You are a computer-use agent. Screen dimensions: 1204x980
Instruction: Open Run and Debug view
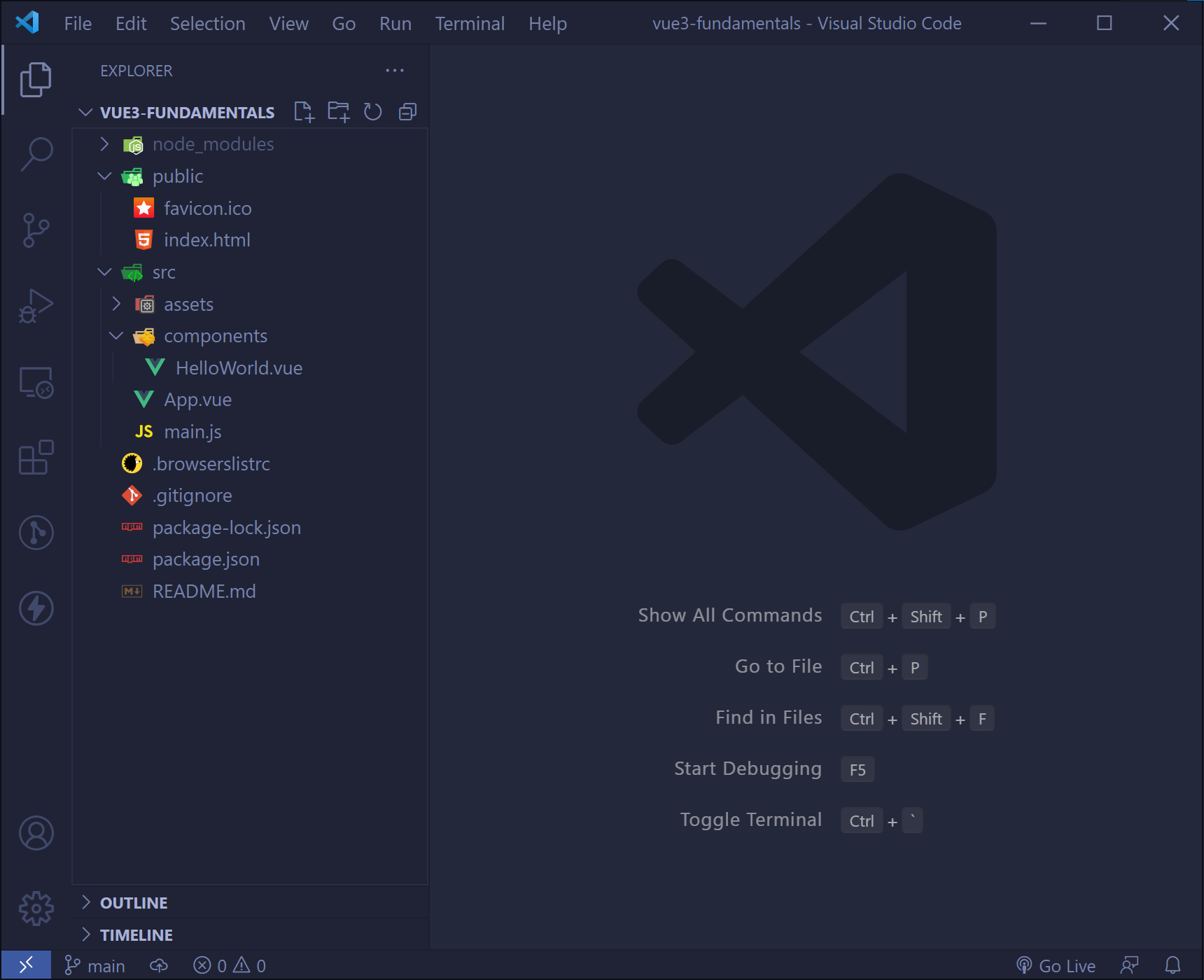tap(36, 306)
